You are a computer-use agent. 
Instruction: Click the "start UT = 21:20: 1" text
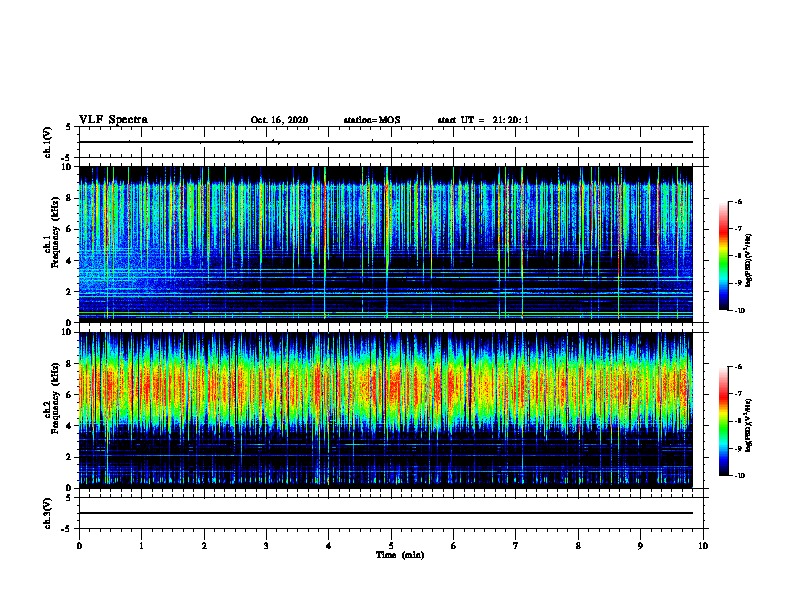pos(483,120)
